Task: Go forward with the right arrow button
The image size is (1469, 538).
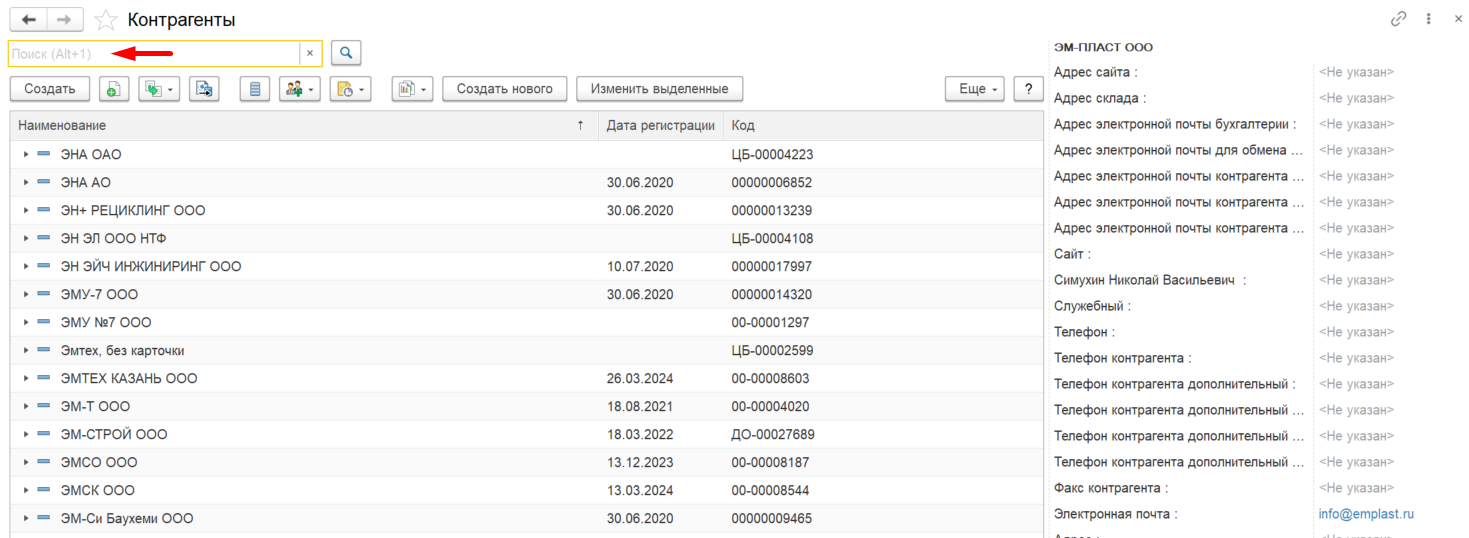Action: pyautogui.click(x=65, y=20)
